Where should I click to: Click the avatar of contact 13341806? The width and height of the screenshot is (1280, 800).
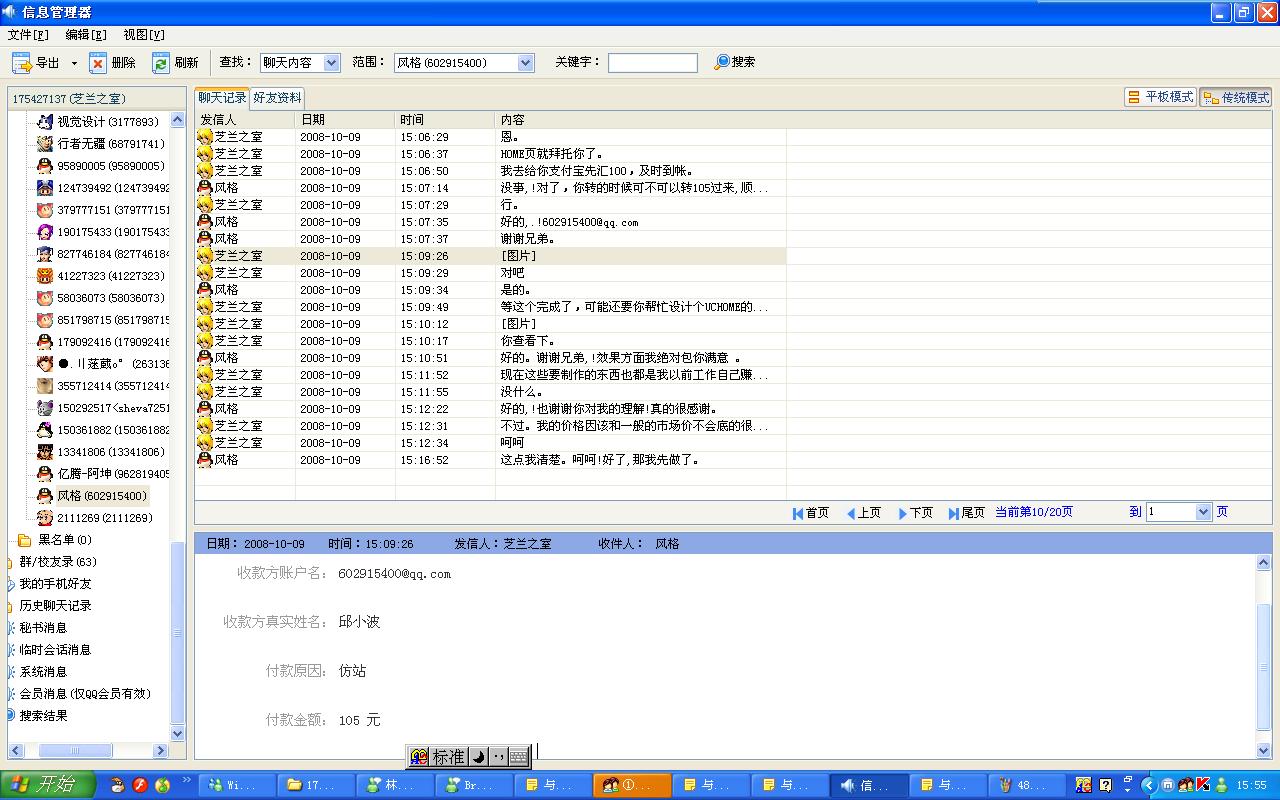44,452
